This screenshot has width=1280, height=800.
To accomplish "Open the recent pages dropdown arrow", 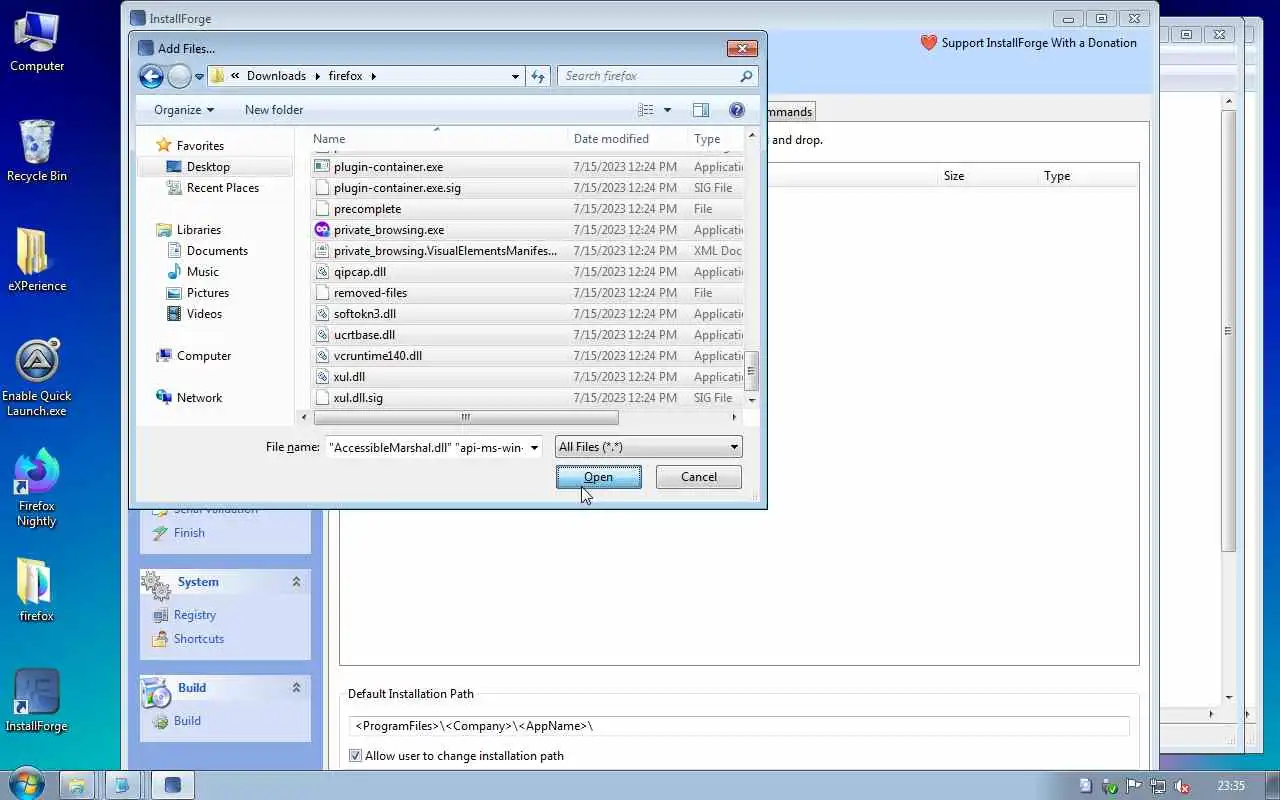I will [199, 77].
